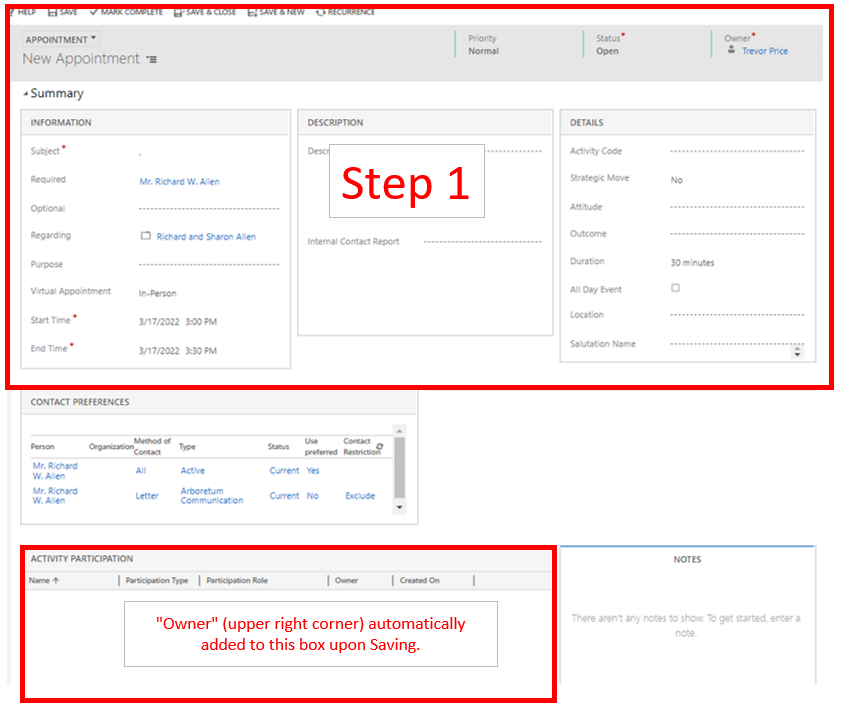This screenshot has width=846, height=714.
Task: Open the menu icon beside New Appointment
Action: coord(152,59)
